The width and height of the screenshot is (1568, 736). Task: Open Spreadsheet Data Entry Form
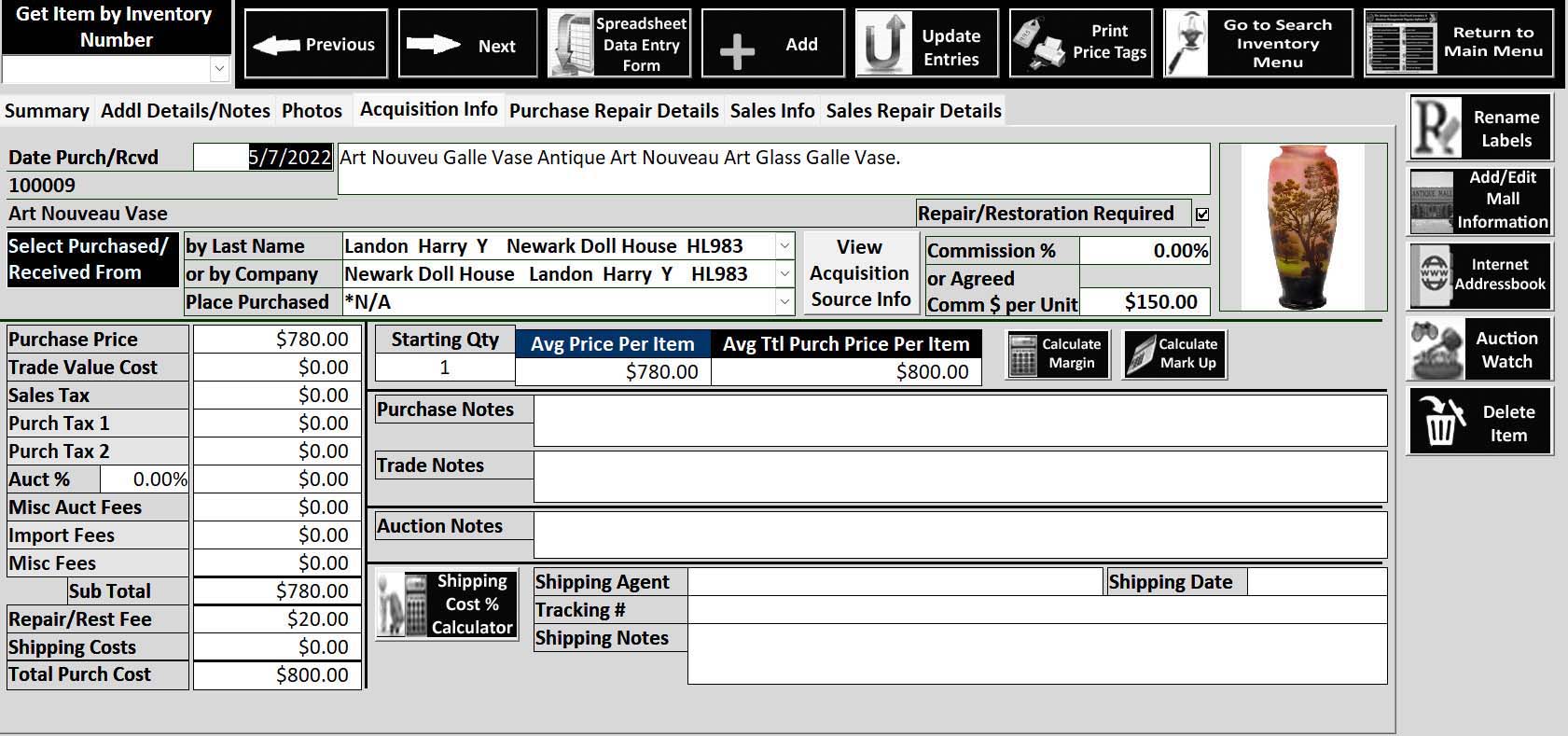(x=618, y=44)
